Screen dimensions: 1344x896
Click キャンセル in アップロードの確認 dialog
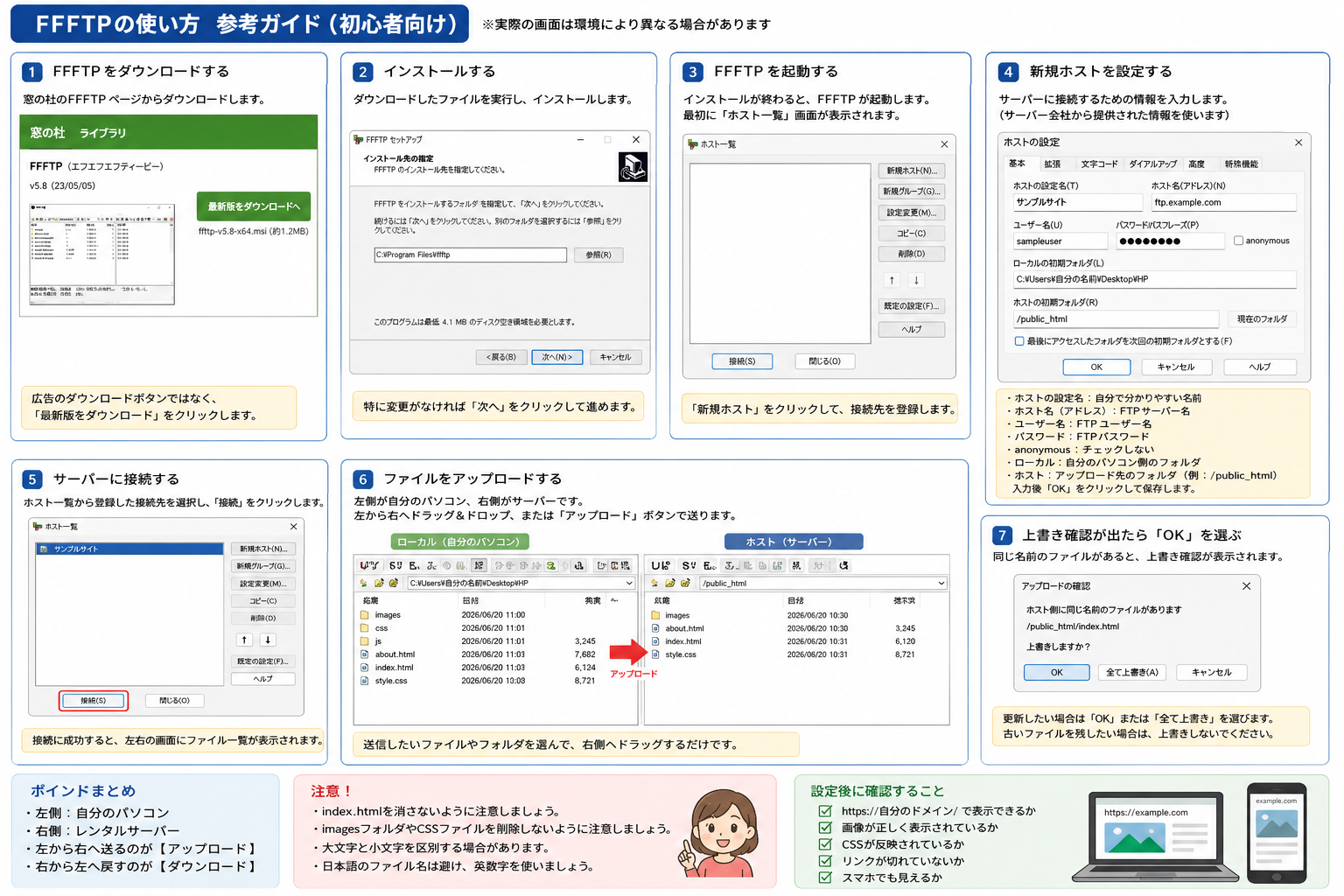1212,672
